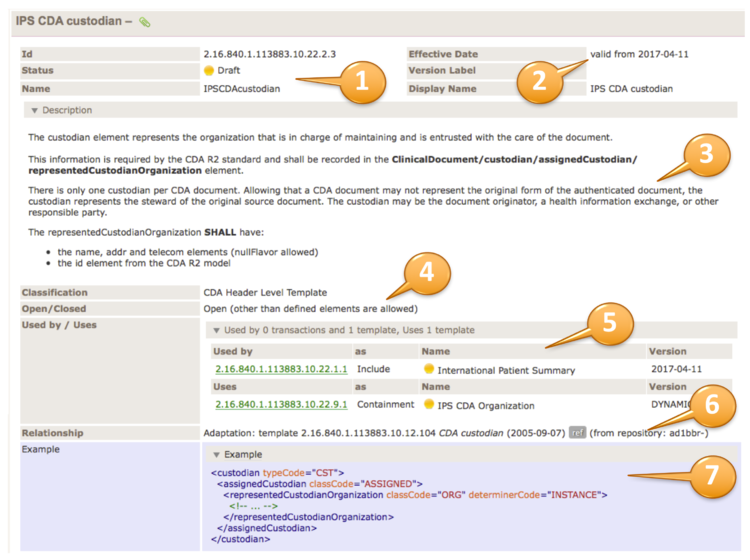Click the Status field label
This screenshot has height=560, width=750.
point(37,71)
